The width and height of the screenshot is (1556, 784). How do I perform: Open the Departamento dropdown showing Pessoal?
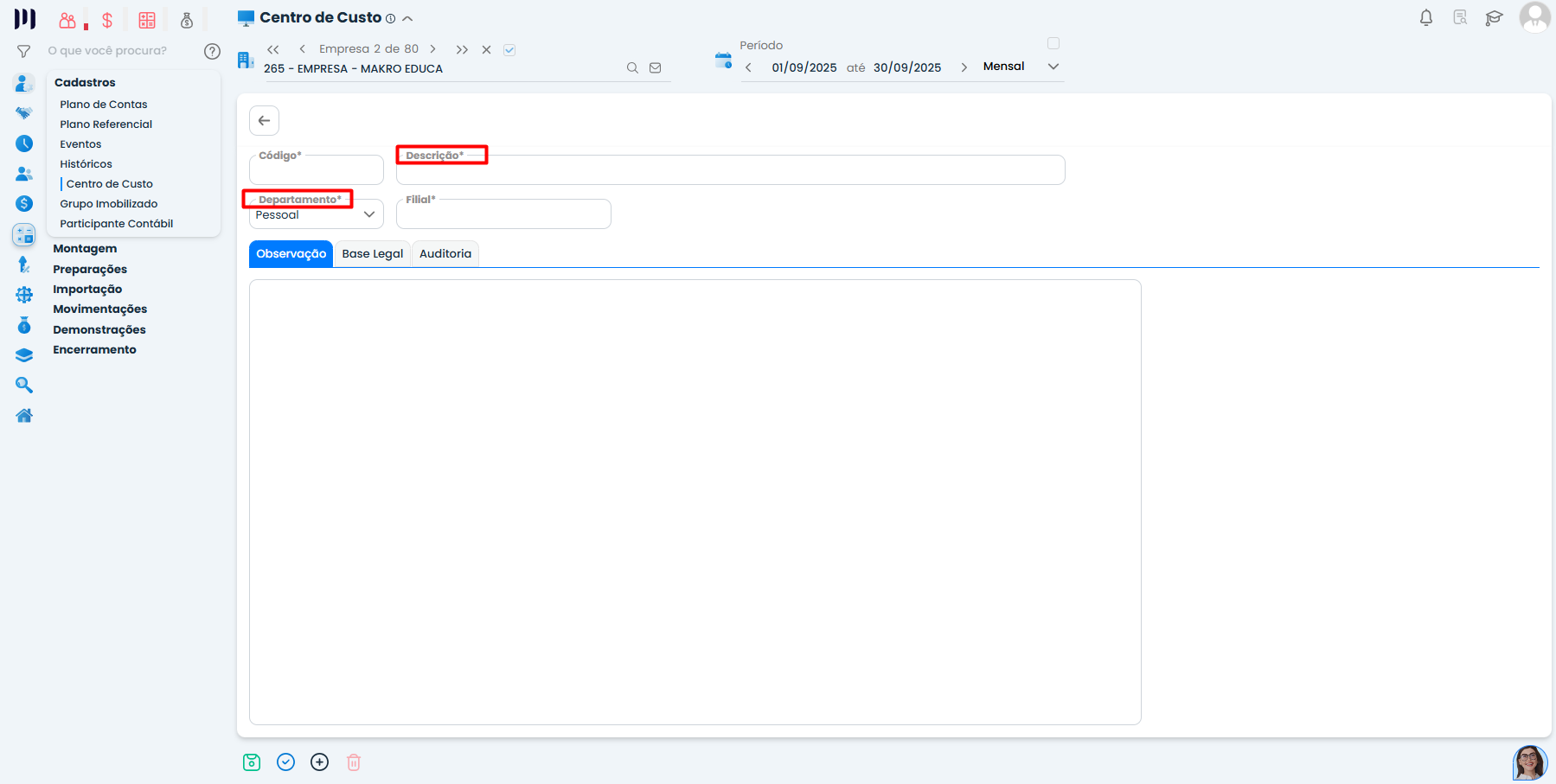(317, 214)
